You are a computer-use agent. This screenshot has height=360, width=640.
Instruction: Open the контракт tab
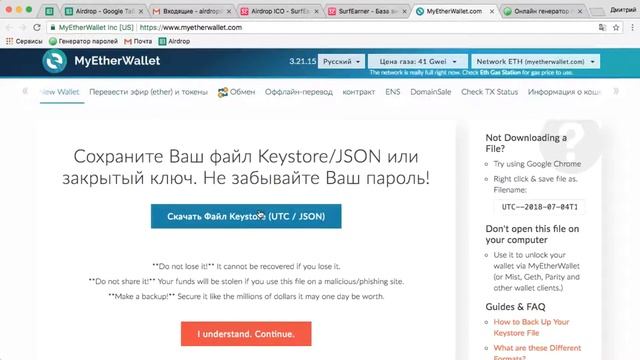click(359, 92)
